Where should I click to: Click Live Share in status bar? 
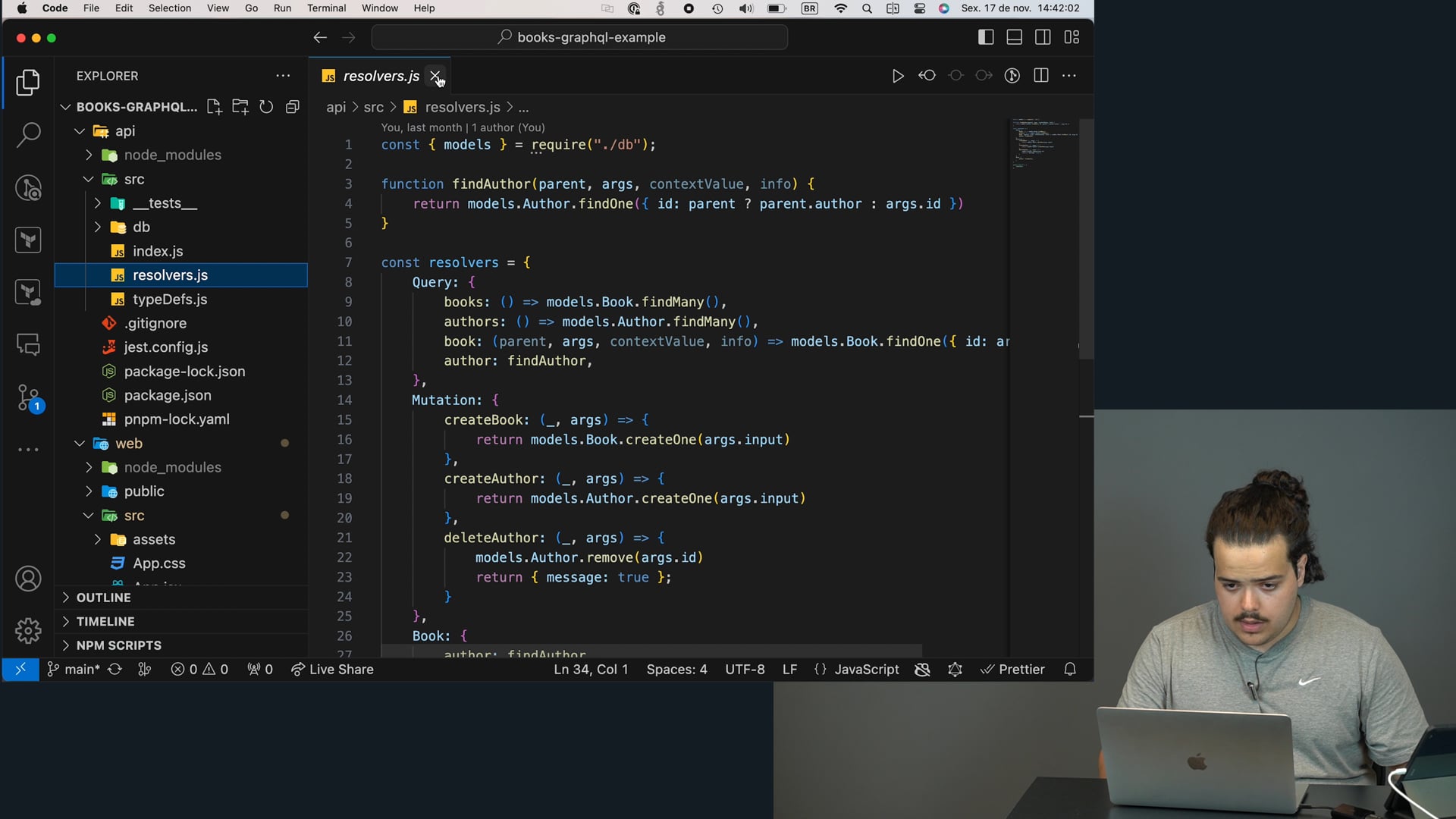[x=333, y=670]
